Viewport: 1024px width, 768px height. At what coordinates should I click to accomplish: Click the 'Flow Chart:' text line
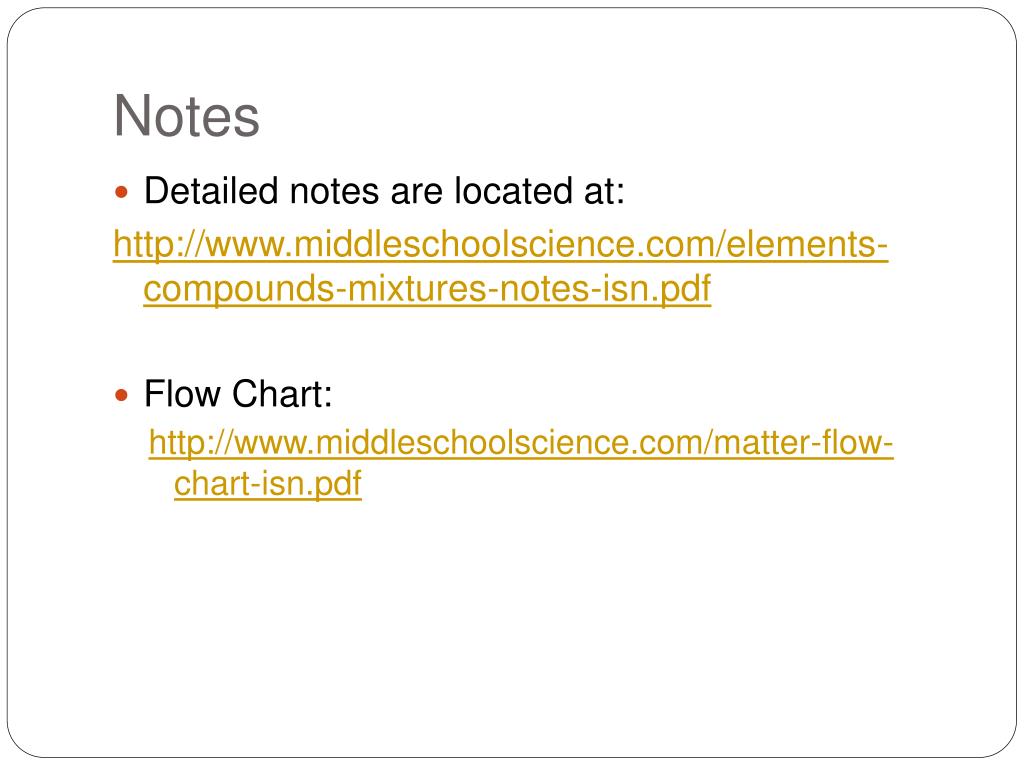(238, 394)
